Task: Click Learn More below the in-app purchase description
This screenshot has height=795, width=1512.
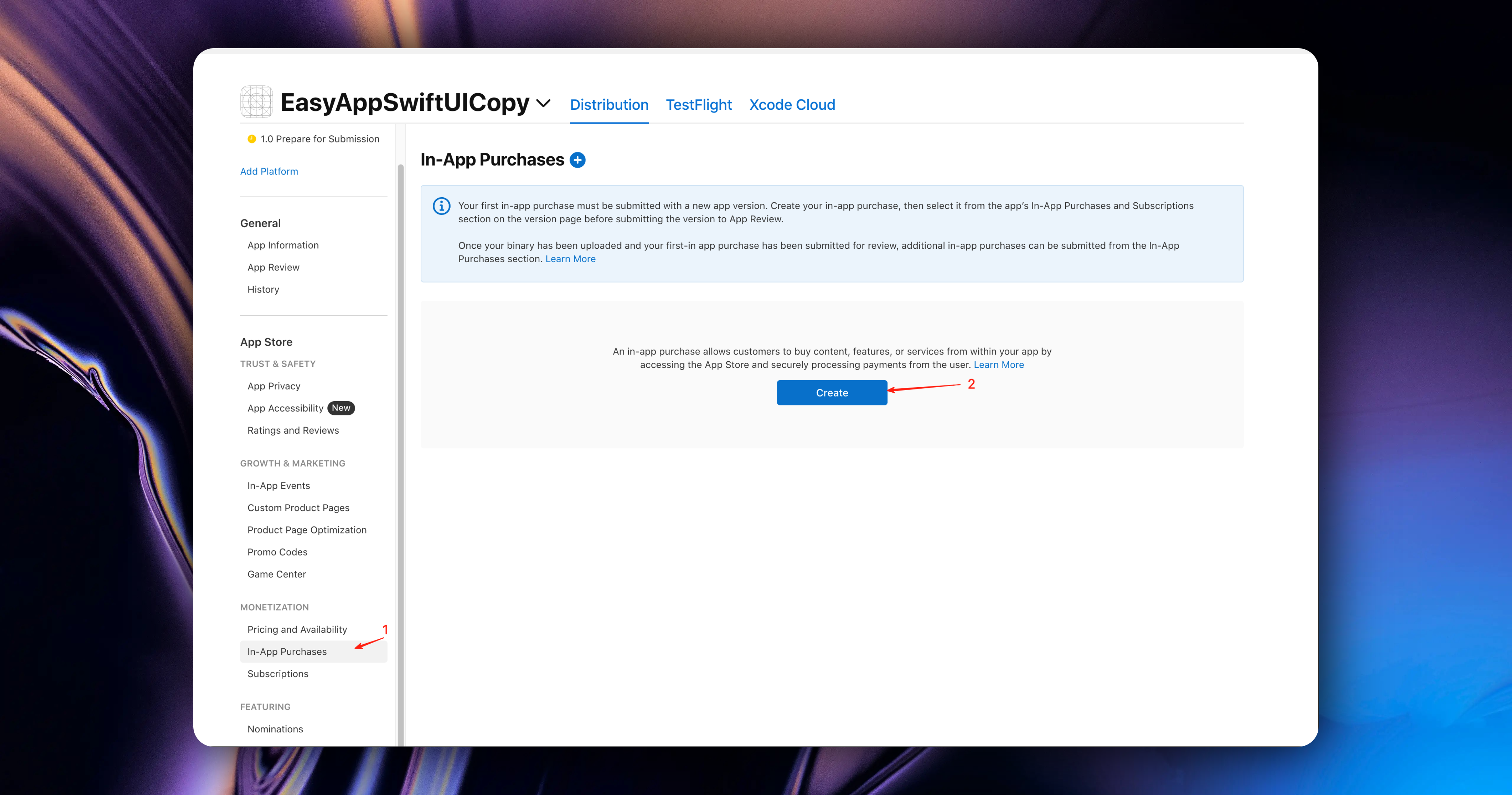Action: 998,364
